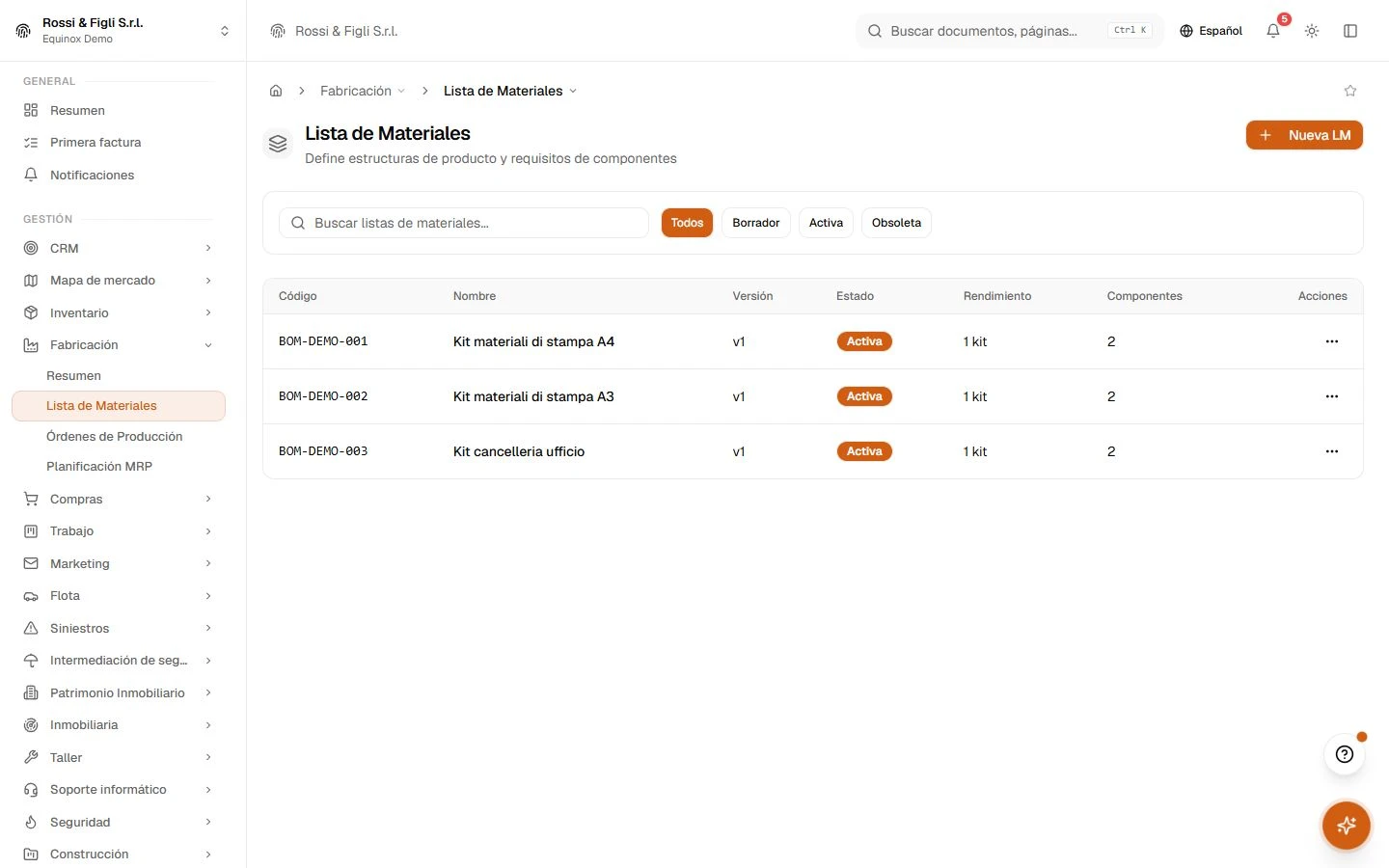Click the Lista de Materiales layers icon
1389x868 pixels.
(278, 145)
